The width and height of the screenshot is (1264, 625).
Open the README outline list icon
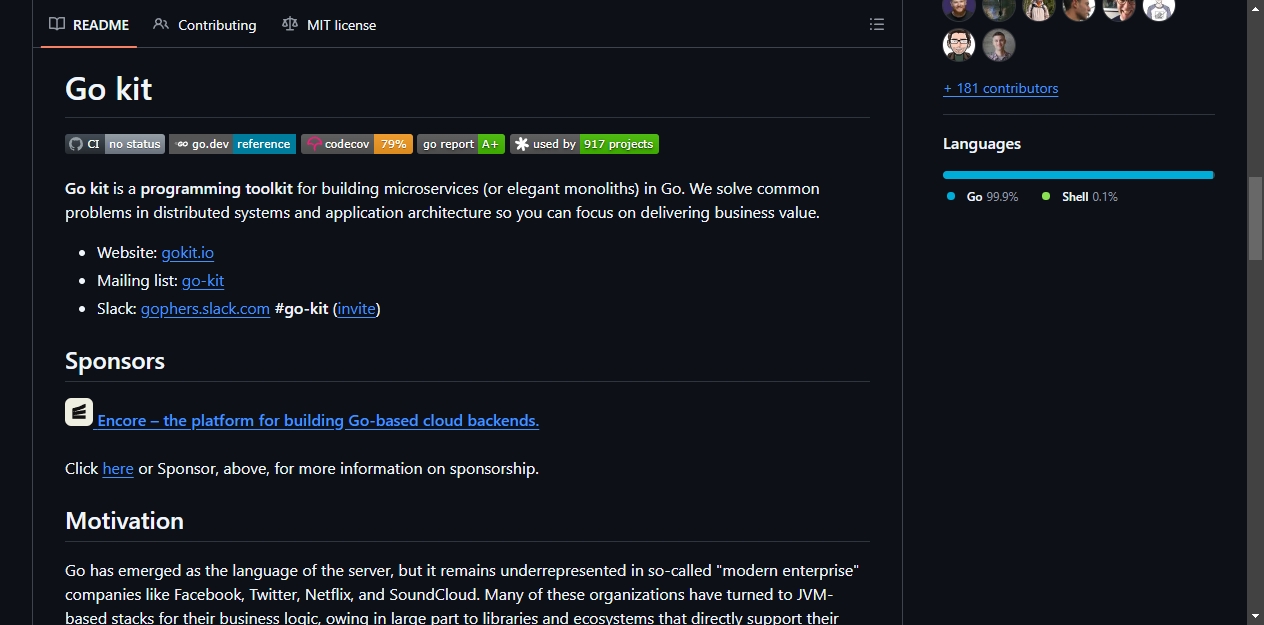pos(877,24)
